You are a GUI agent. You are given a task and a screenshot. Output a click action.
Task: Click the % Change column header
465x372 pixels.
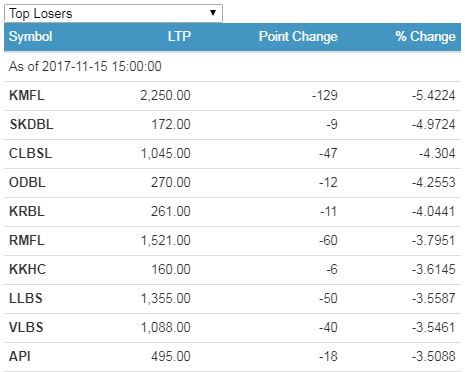(x=425, y=36)
